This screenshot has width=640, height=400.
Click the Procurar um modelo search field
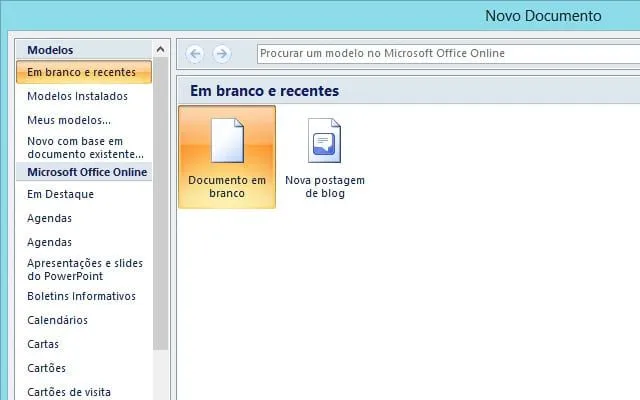445,53
